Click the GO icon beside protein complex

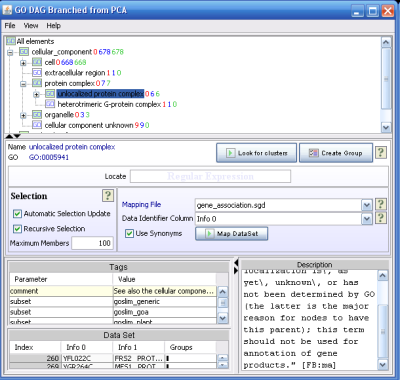37,83
